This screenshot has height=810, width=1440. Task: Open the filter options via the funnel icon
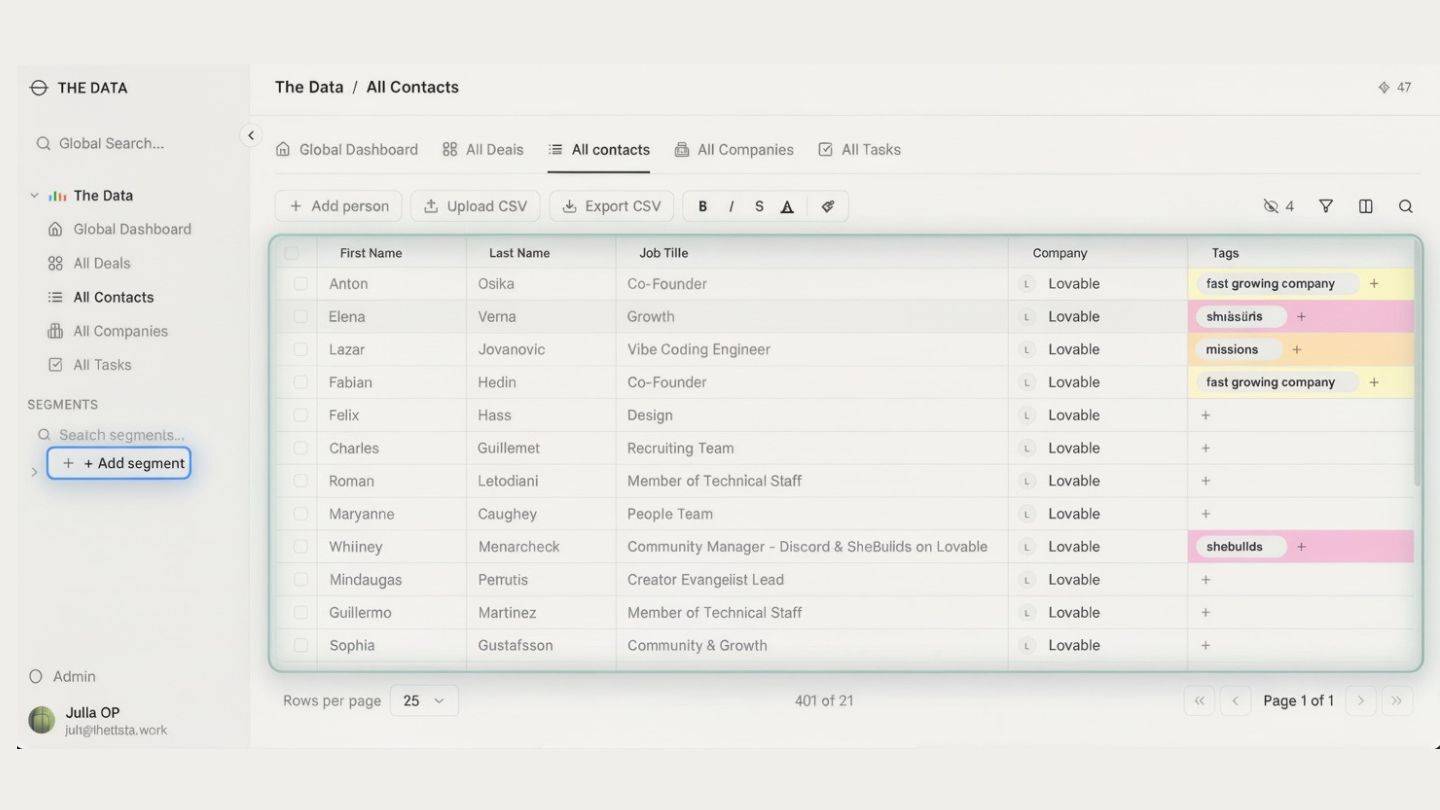[x=1325, y=205]
